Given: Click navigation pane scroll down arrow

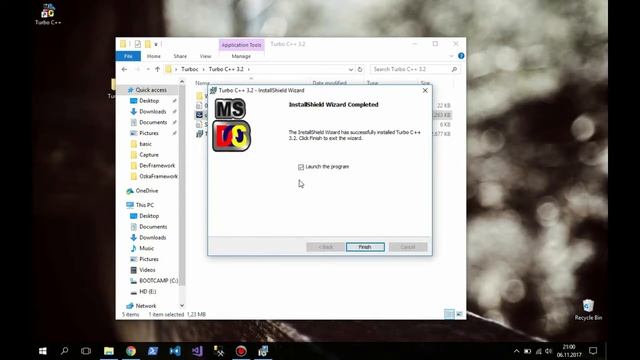Looking at the screenshot, I should click(x=182, y=306).
